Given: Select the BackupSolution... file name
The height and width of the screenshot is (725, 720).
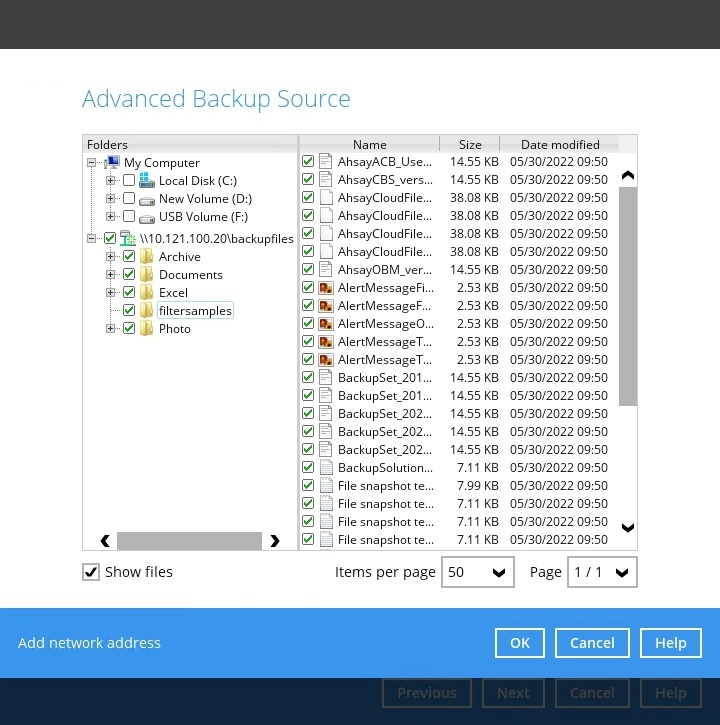Looking at the screenshot, I should 385,467.
